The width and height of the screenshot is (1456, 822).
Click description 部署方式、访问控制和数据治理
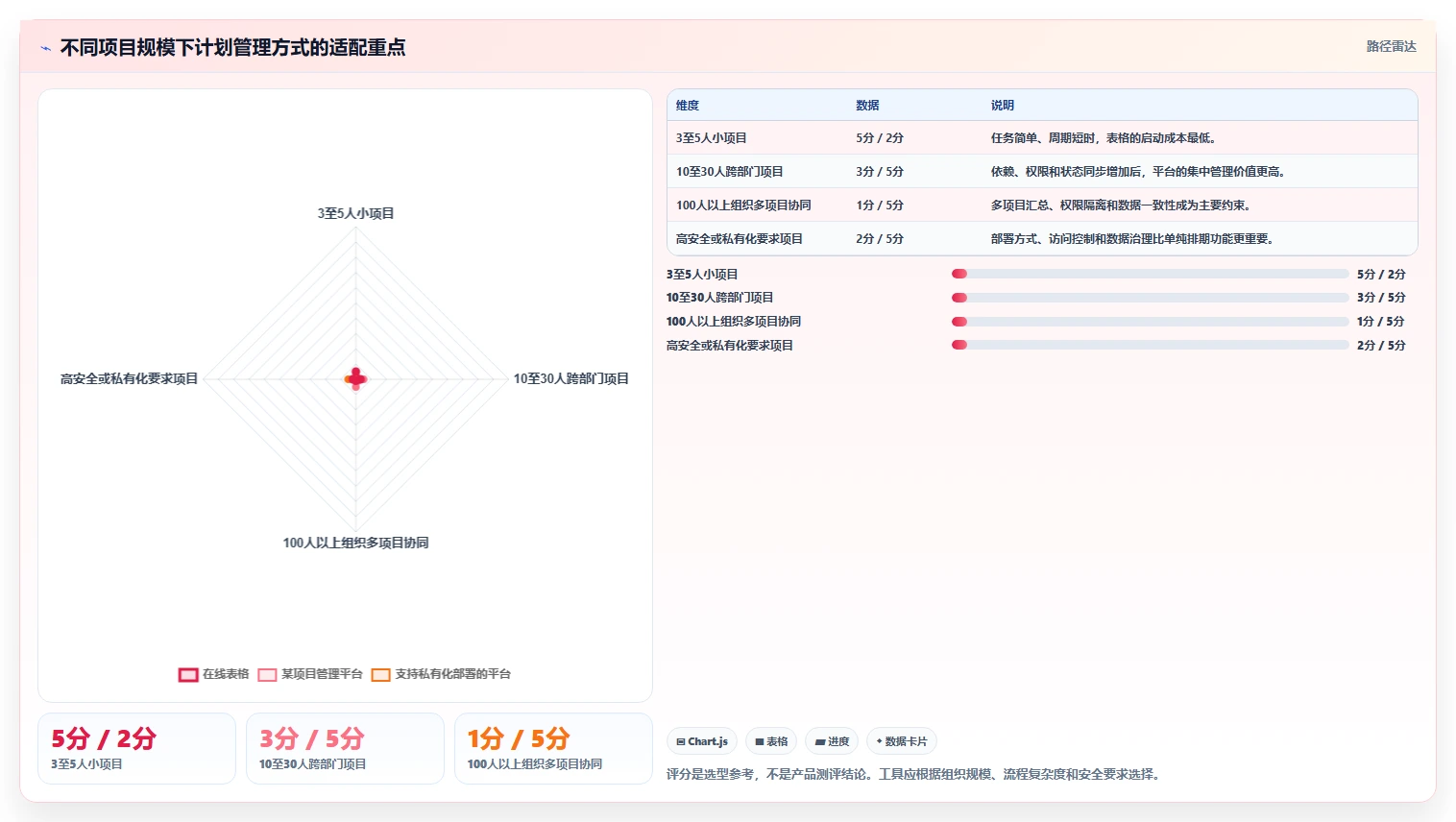[x=1134, y=239]
